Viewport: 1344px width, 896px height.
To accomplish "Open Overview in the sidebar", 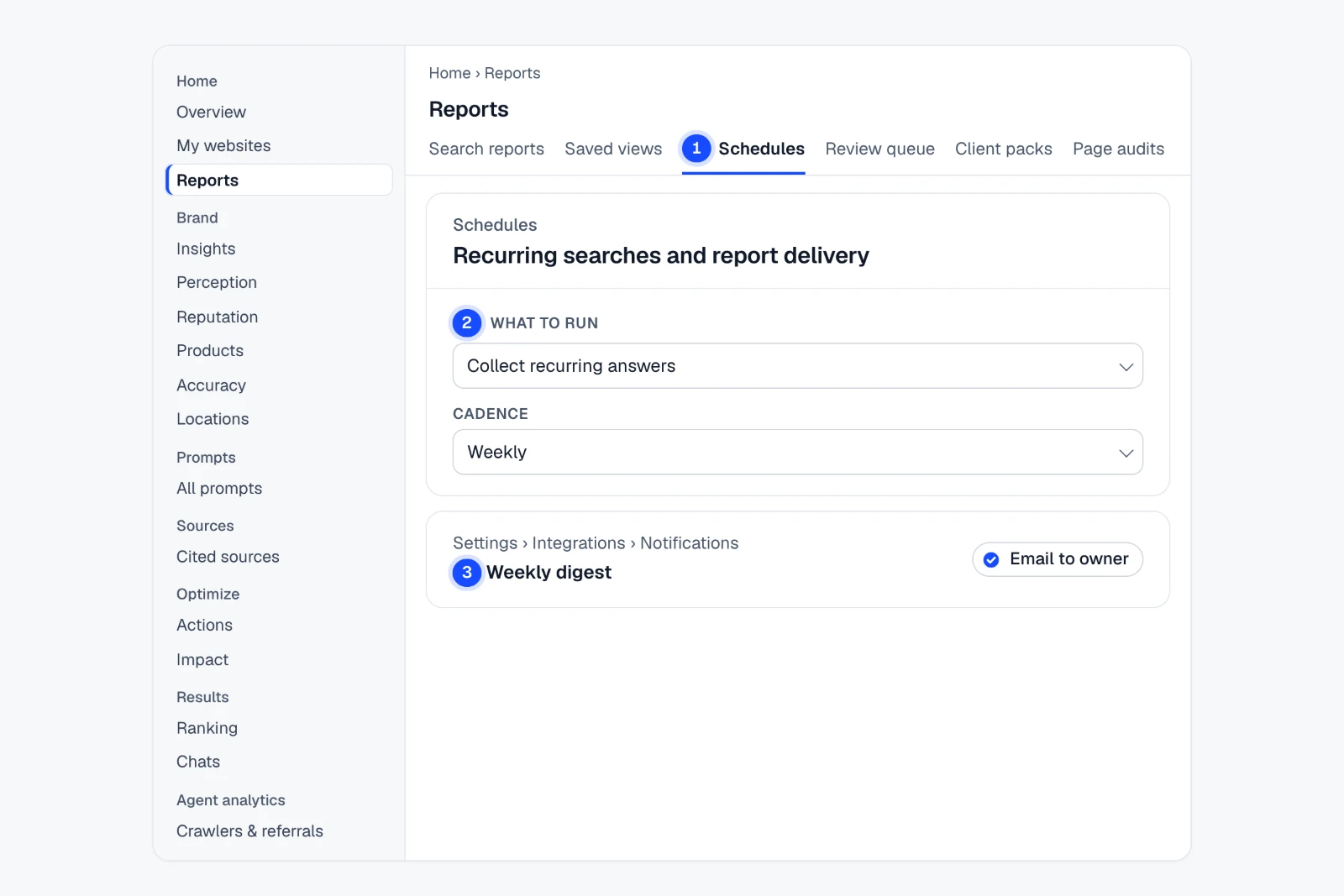I will [211, 113].
